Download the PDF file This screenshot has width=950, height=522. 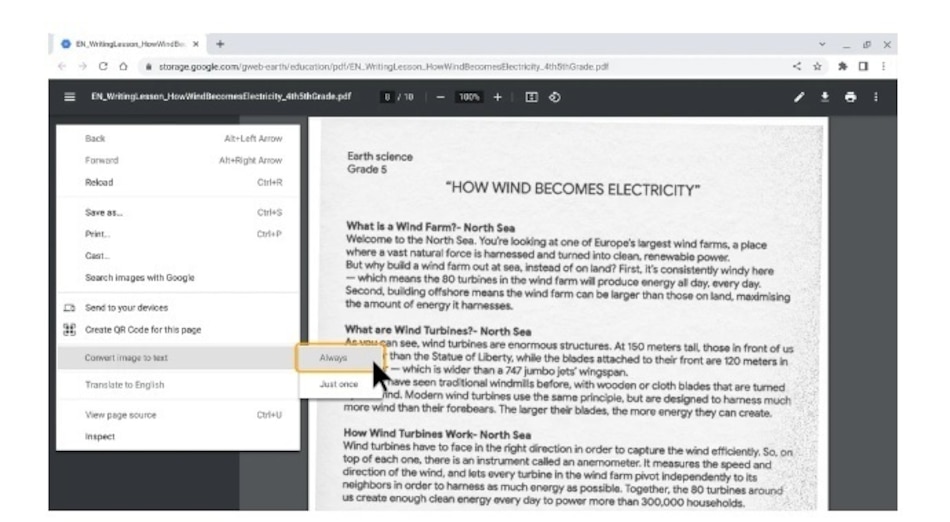click(x=825, y=97)
